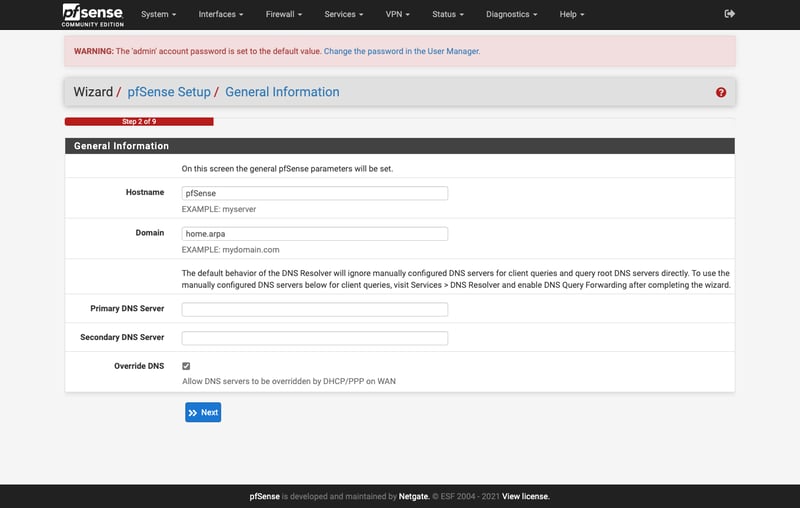Click the Step 2 of 9 progress bar
The image size is (800, 508).
[x=139, y=121]
